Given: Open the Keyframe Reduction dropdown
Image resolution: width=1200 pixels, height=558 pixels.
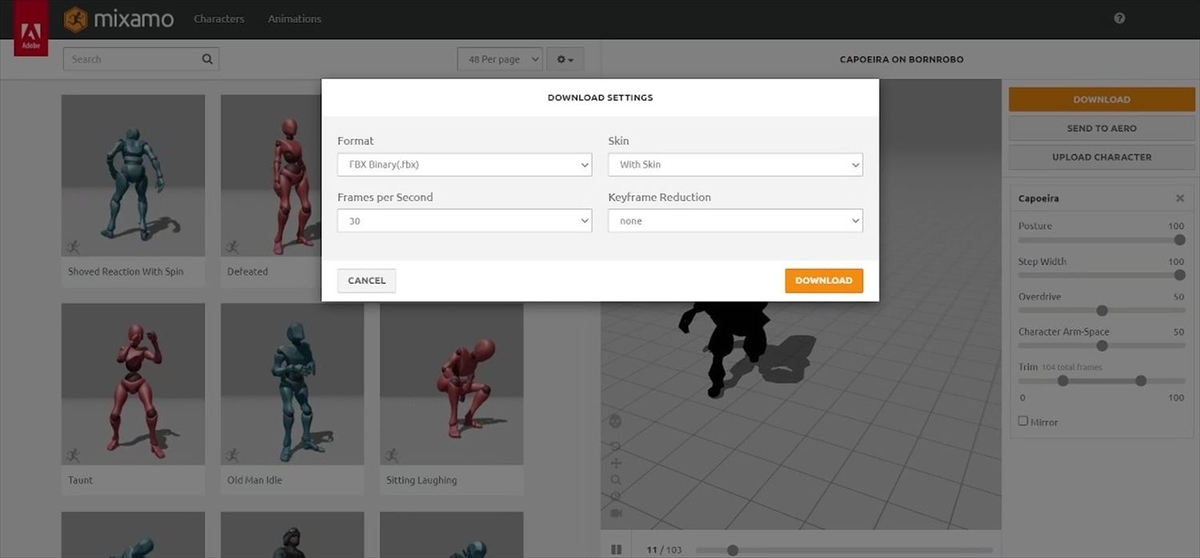Looking at the screenshot, I should [735, 221].
